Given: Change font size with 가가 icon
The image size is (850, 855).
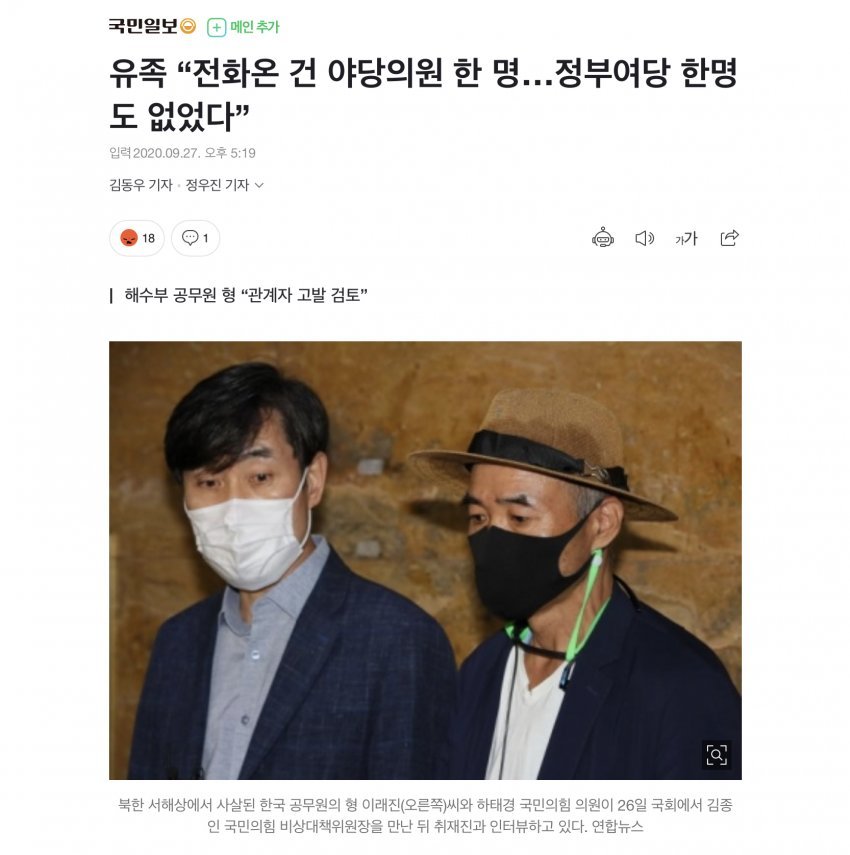Looking at the screenshot, I should click(686, 238).
